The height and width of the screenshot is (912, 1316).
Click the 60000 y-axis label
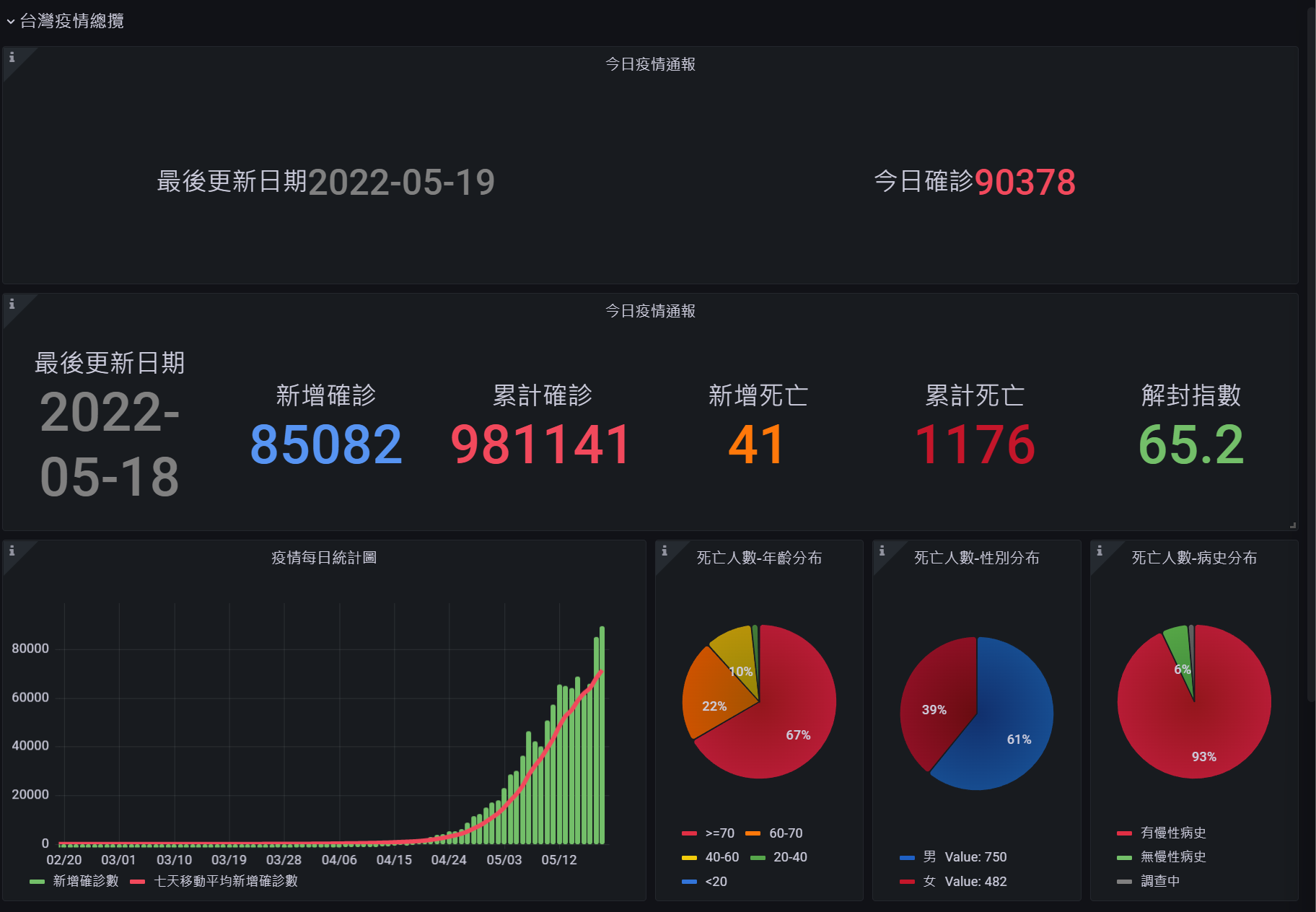[30, 698]
